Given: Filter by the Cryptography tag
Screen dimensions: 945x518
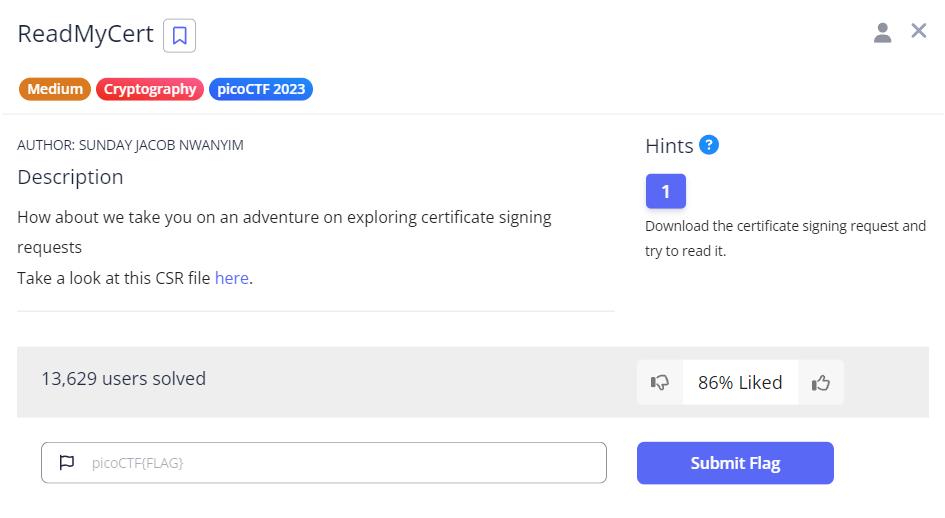Looking at the screenshot, I should 150,89.
